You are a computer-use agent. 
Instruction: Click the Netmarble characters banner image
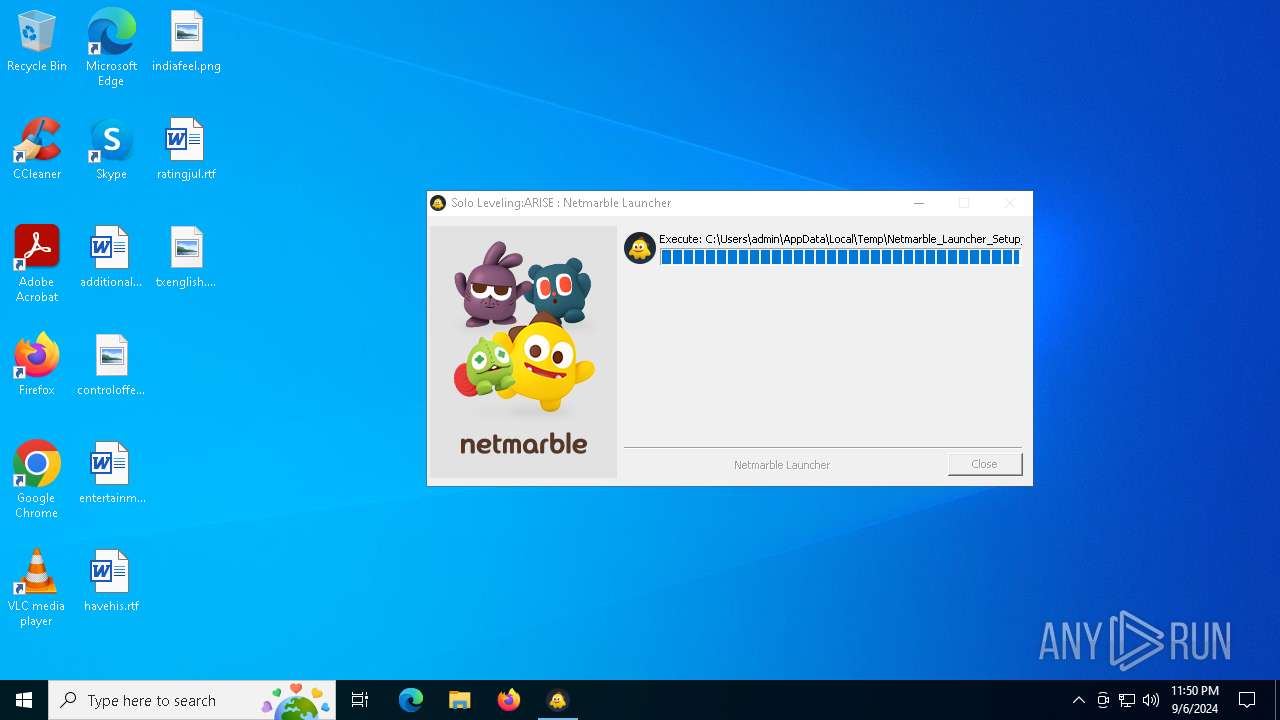pyautogui.click(x=523, y=352)
